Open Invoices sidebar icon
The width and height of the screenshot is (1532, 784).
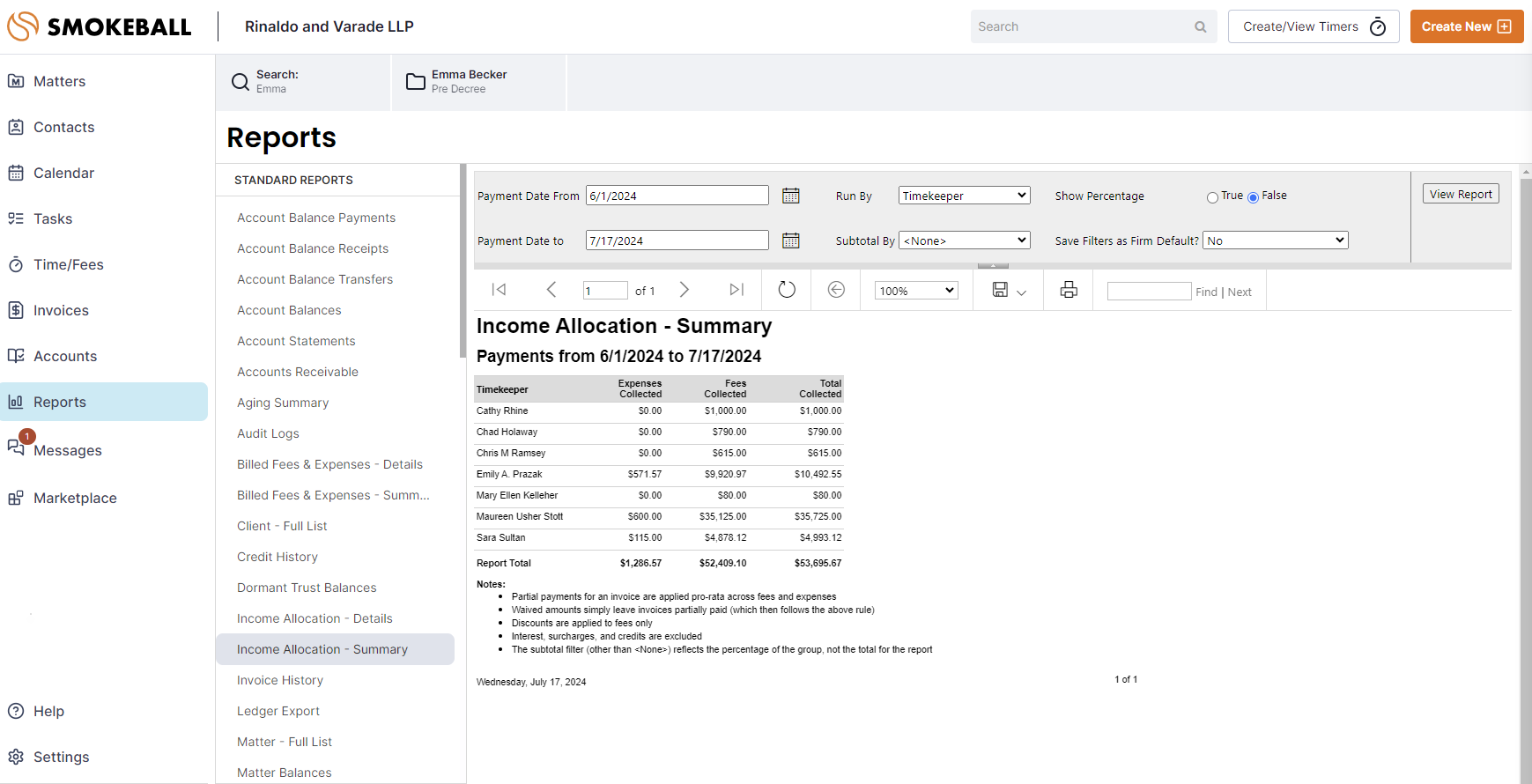click(x=16, y=310)
